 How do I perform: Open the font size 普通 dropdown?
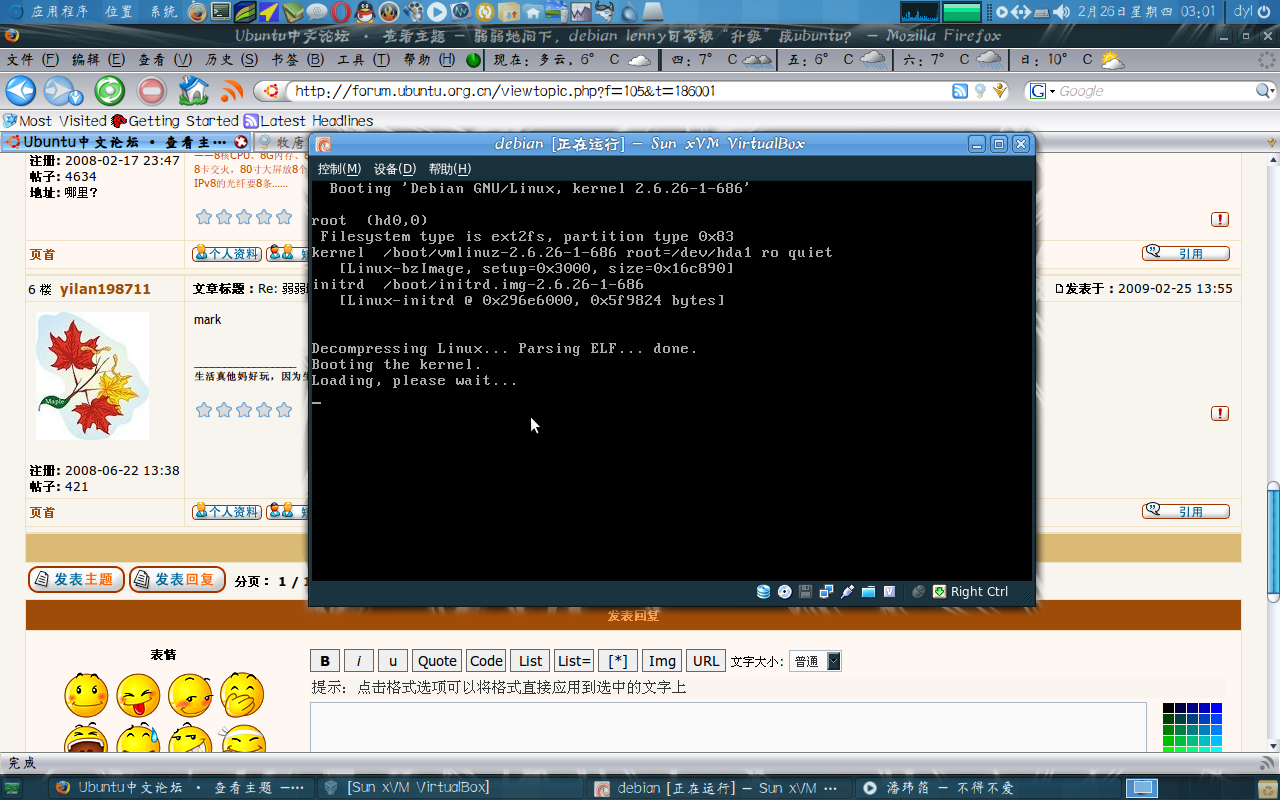pyautogui.click(x=816, y=661)
